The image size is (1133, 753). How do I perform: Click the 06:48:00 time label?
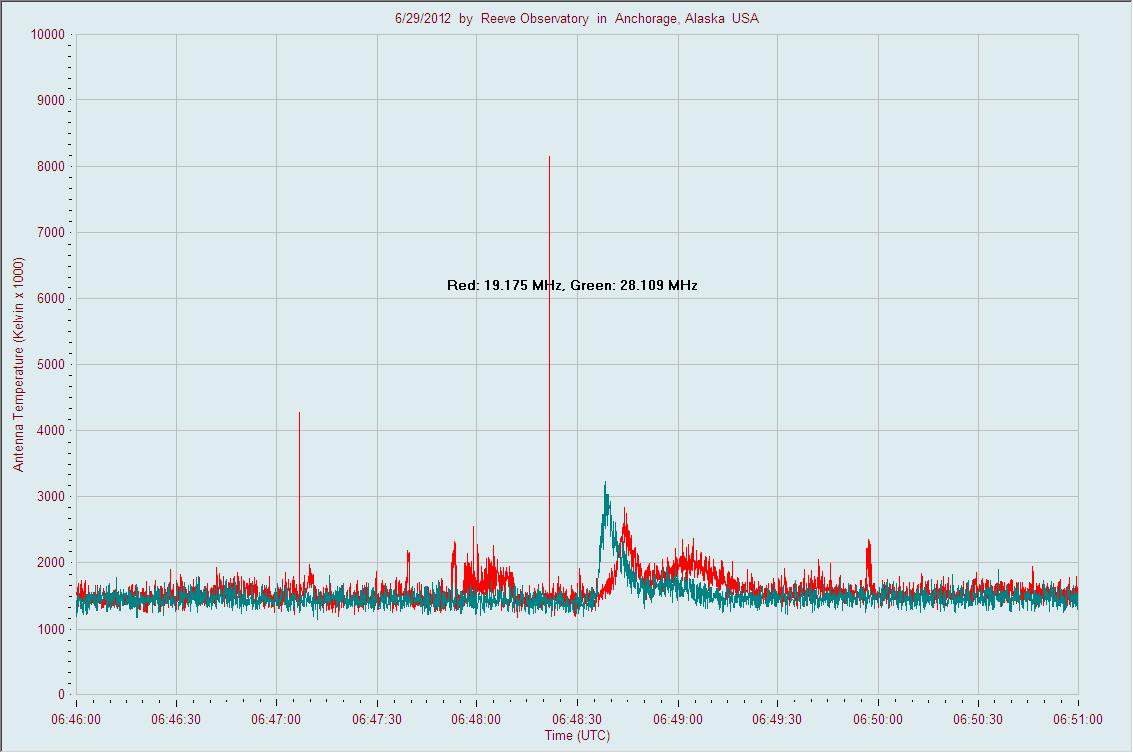point(476,719)
